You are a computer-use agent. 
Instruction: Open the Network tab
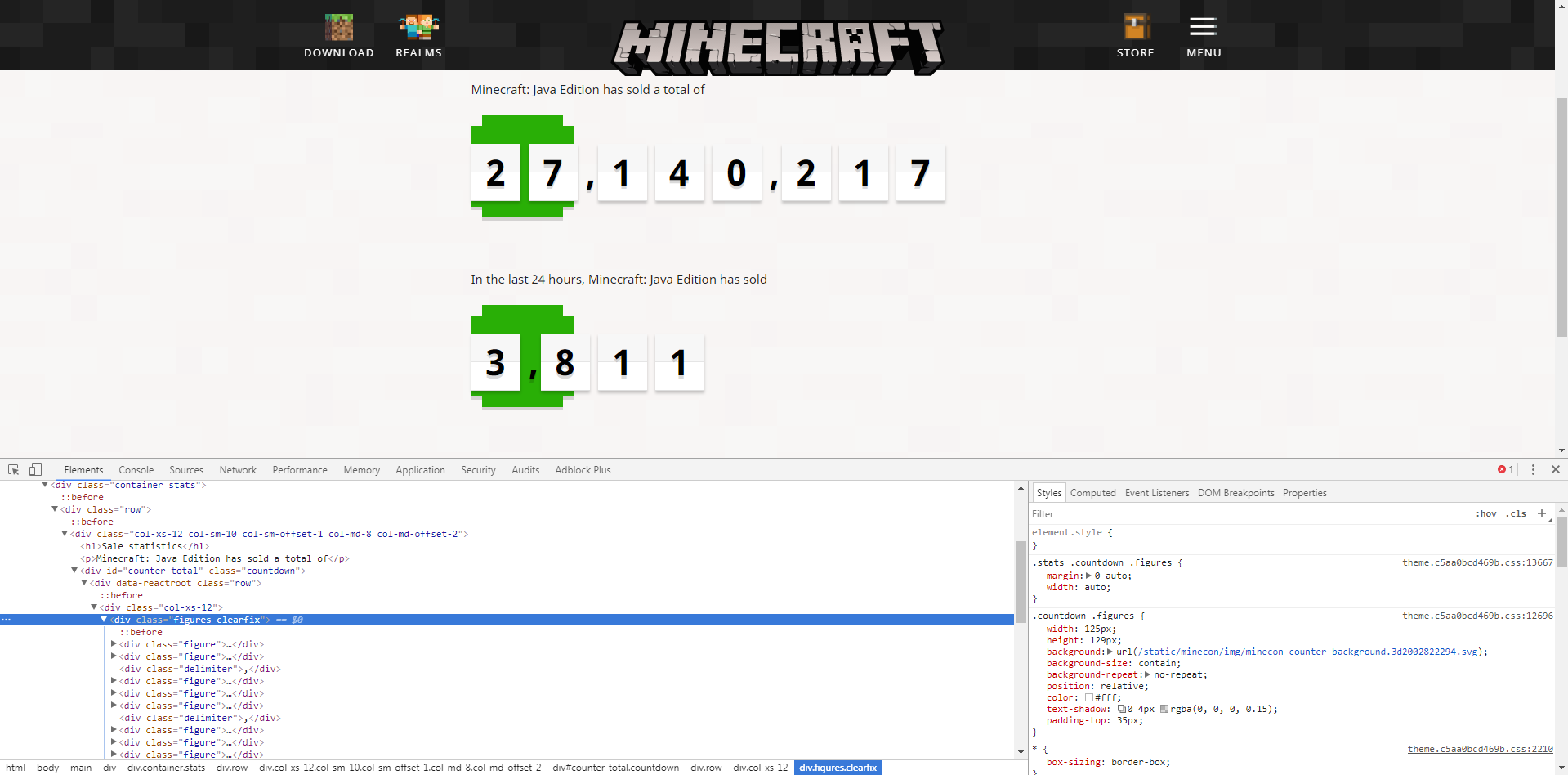coord(238,470)
